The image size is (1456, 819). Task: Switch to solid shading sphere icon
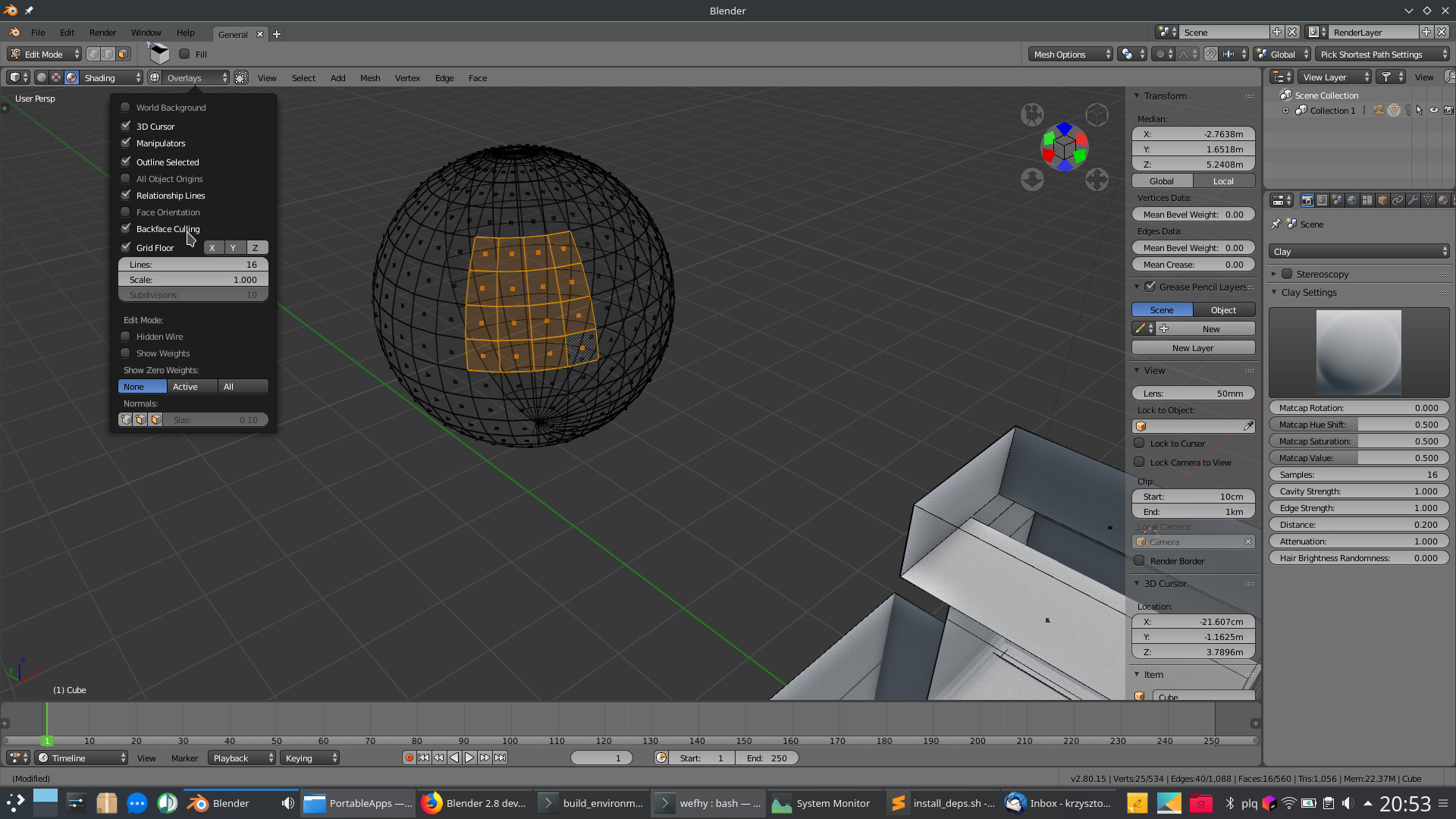point(42,77)
